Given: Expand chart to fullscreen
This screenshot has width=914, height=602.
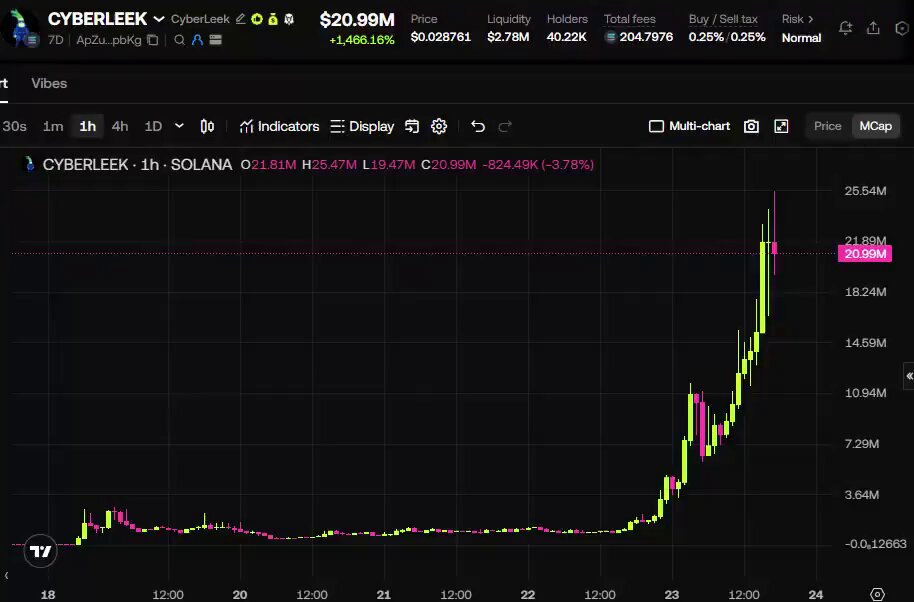Looking at the screenshot, I should [781, 126].
